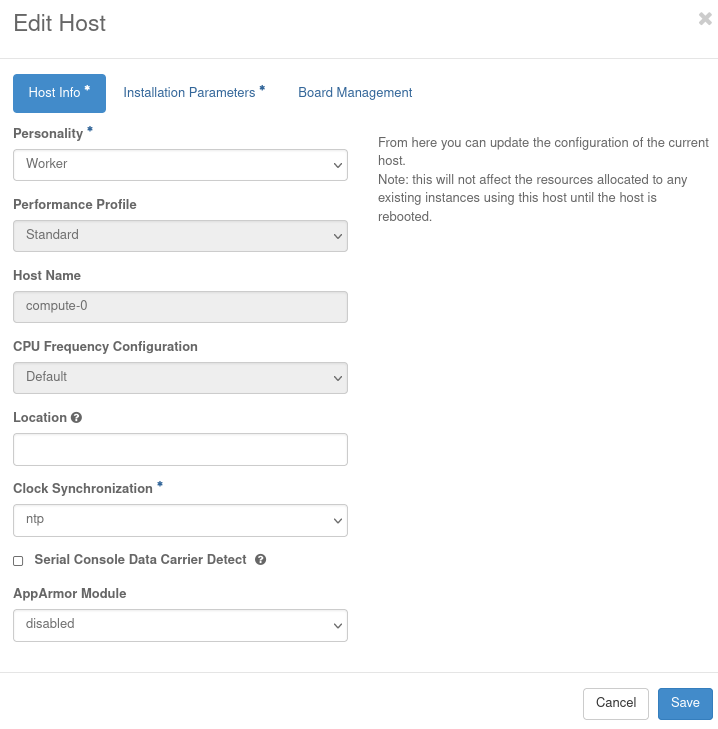The image size is (718, 729).
Task: Click the Edit Host dialog title
Action: coord(60,23)
